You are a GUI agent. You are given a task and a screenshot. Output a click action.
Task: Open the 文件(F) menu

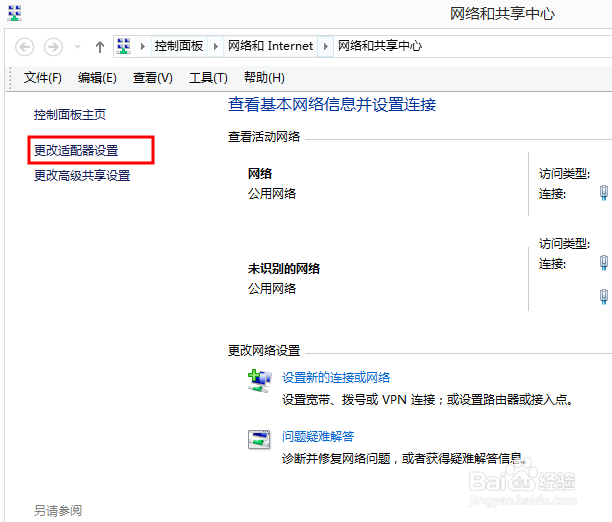tap(43, 78)
